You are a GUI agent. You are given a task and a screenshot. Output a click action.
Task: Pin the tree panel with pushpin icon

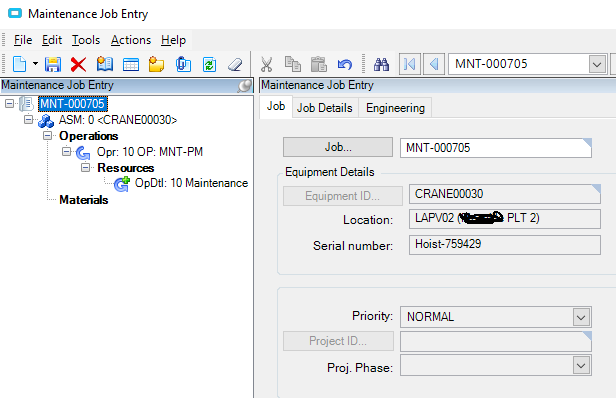coord(244,86)
